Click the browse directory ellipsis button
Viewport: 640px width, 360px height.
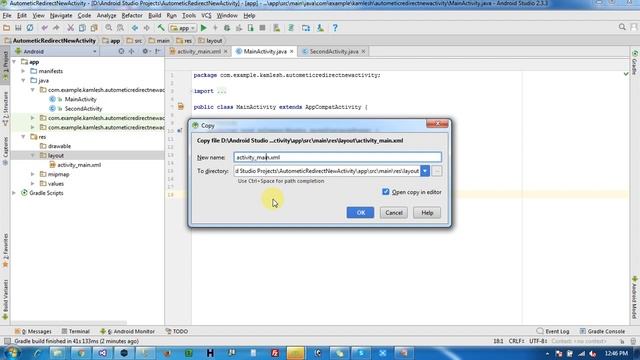437,171
